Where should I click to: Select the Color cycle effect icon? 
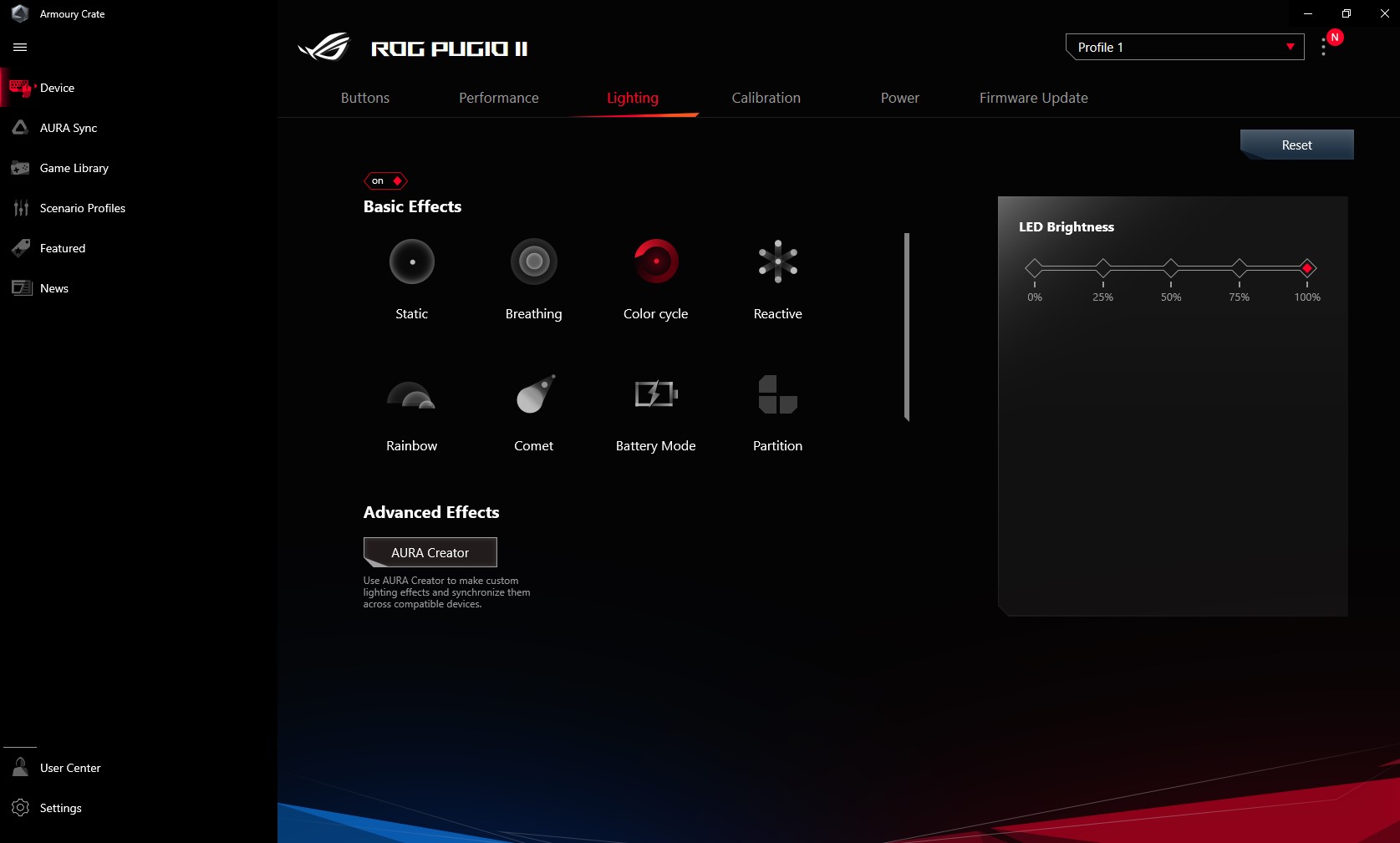click(656, 262)
